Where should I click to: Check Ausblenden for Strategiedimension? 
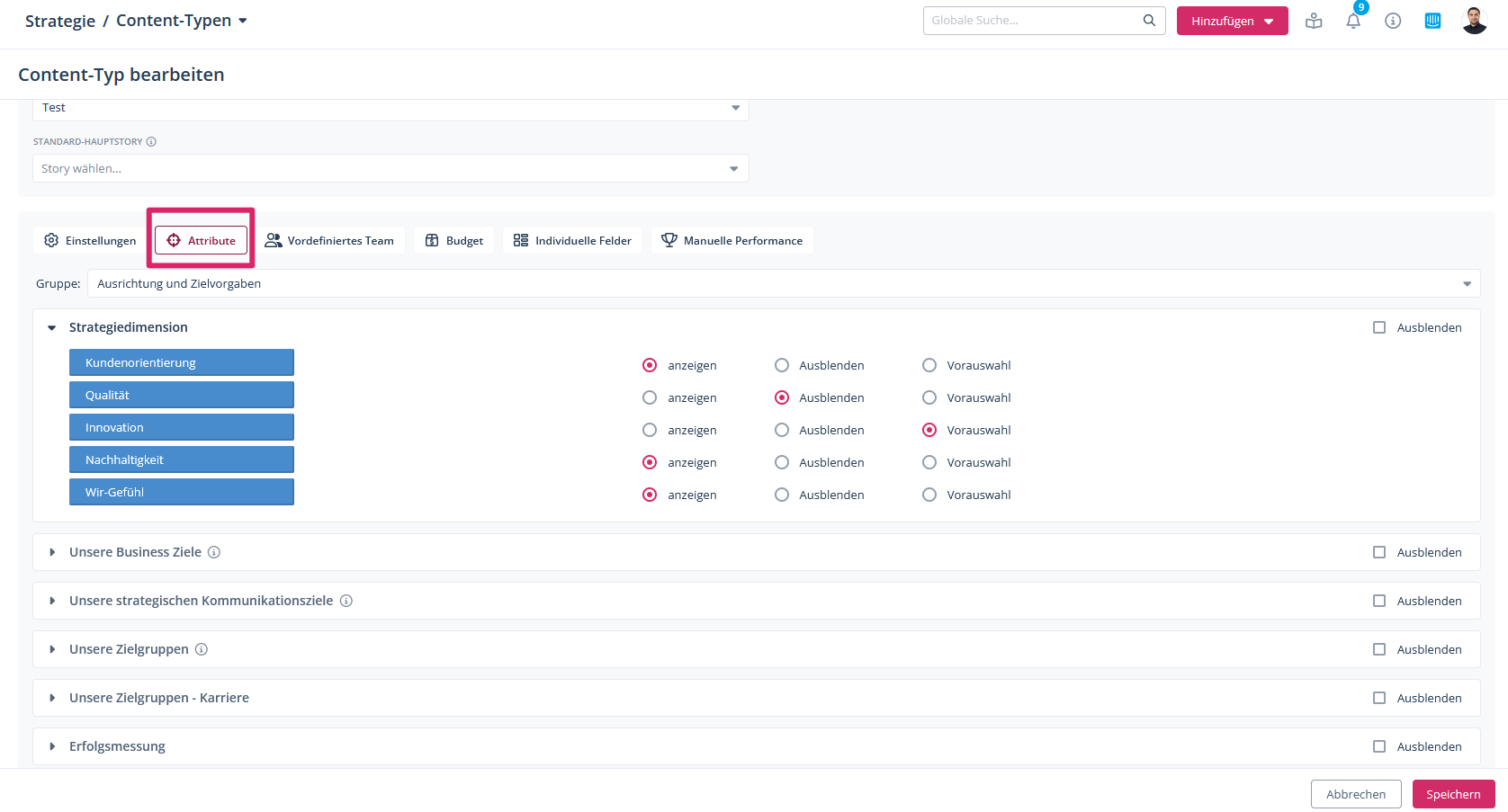tap(1379, 327)
